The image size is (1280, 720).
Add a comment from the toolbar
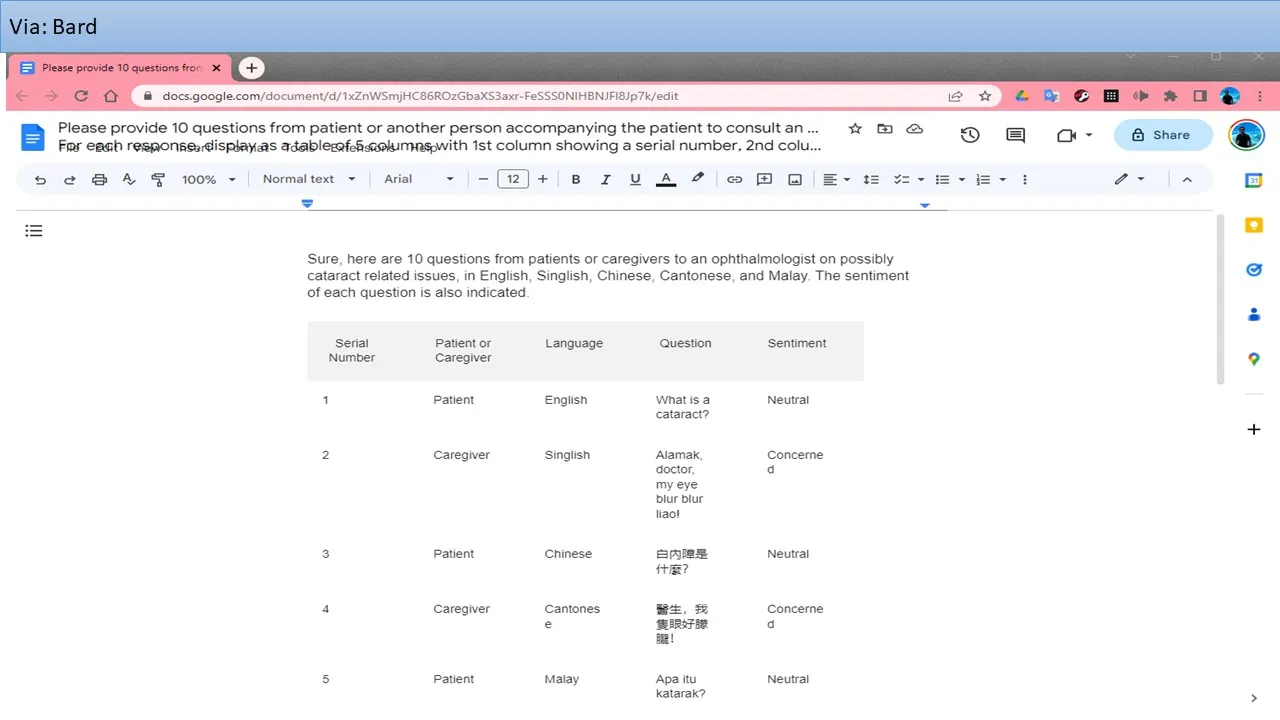tap(764, 179)
